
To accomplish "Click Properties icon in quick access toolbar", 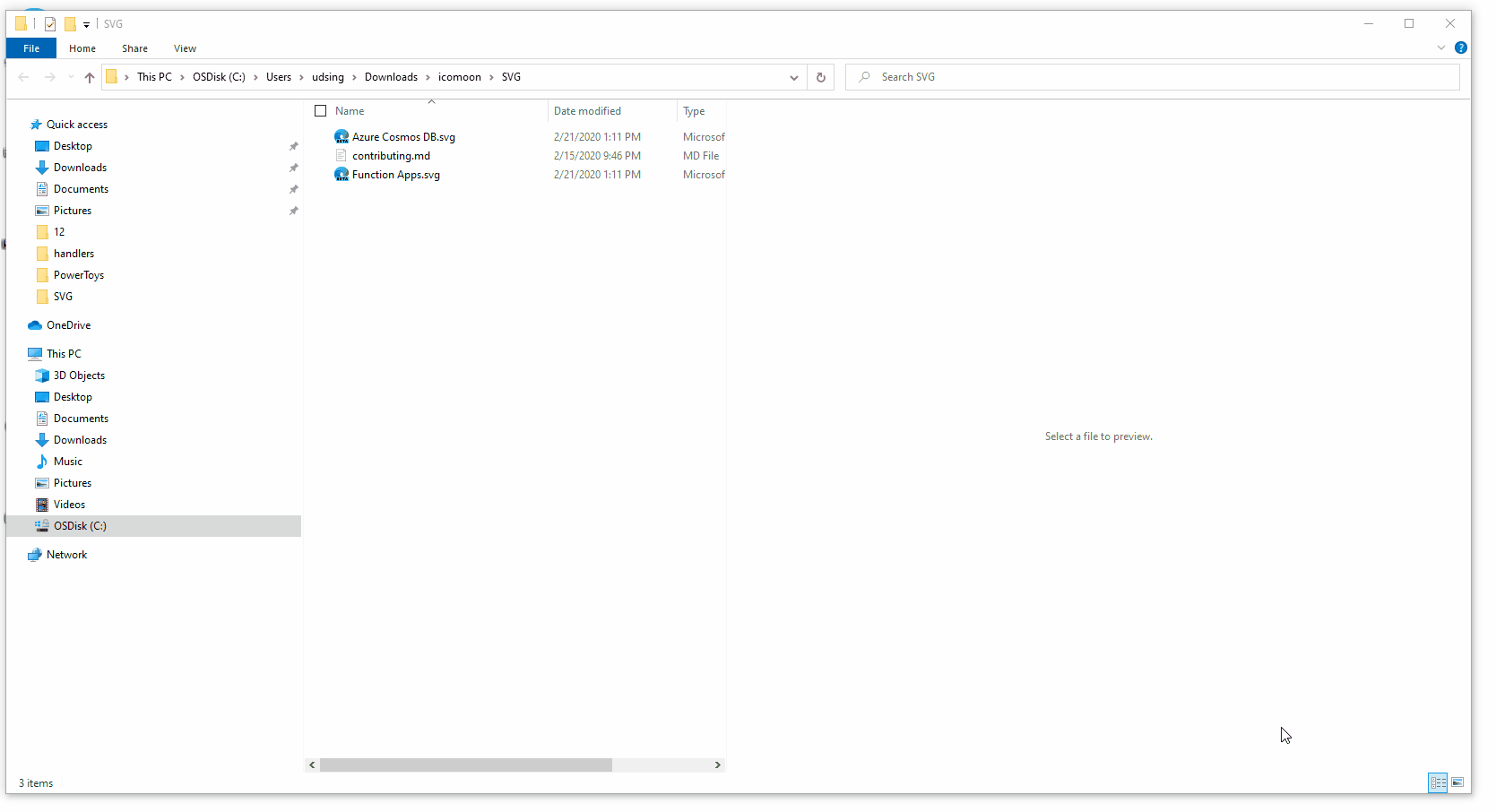I will [50, 24].
